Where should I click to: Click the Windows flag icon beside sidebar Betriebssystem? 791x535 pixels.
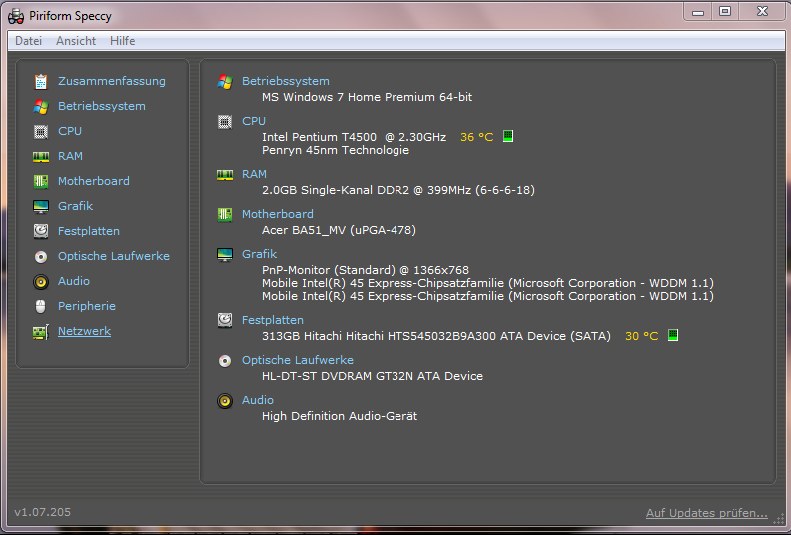pos(41,106)
